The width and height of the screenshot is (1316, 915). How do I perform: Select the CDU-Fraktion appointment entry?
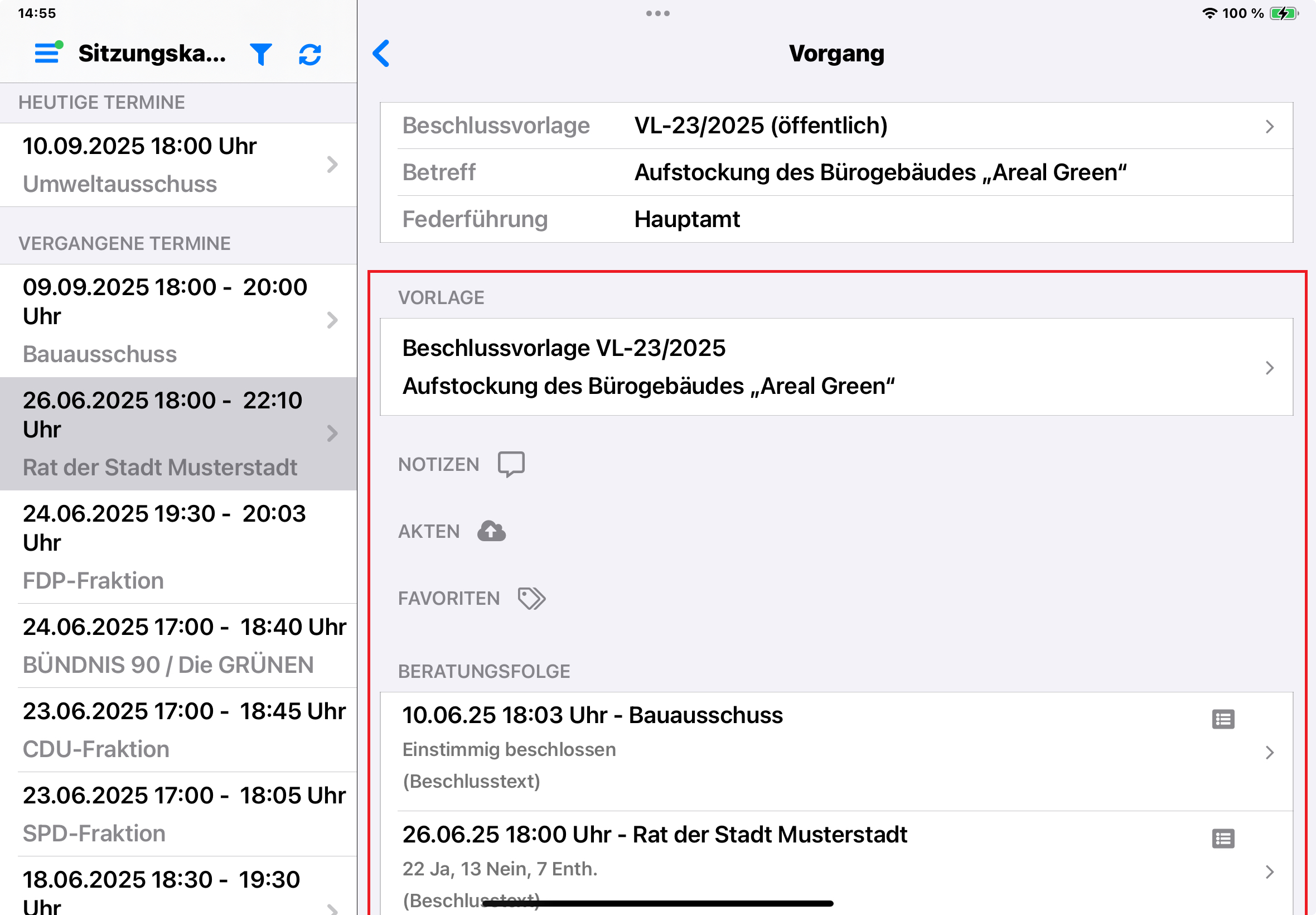click(x=172, y=728)
